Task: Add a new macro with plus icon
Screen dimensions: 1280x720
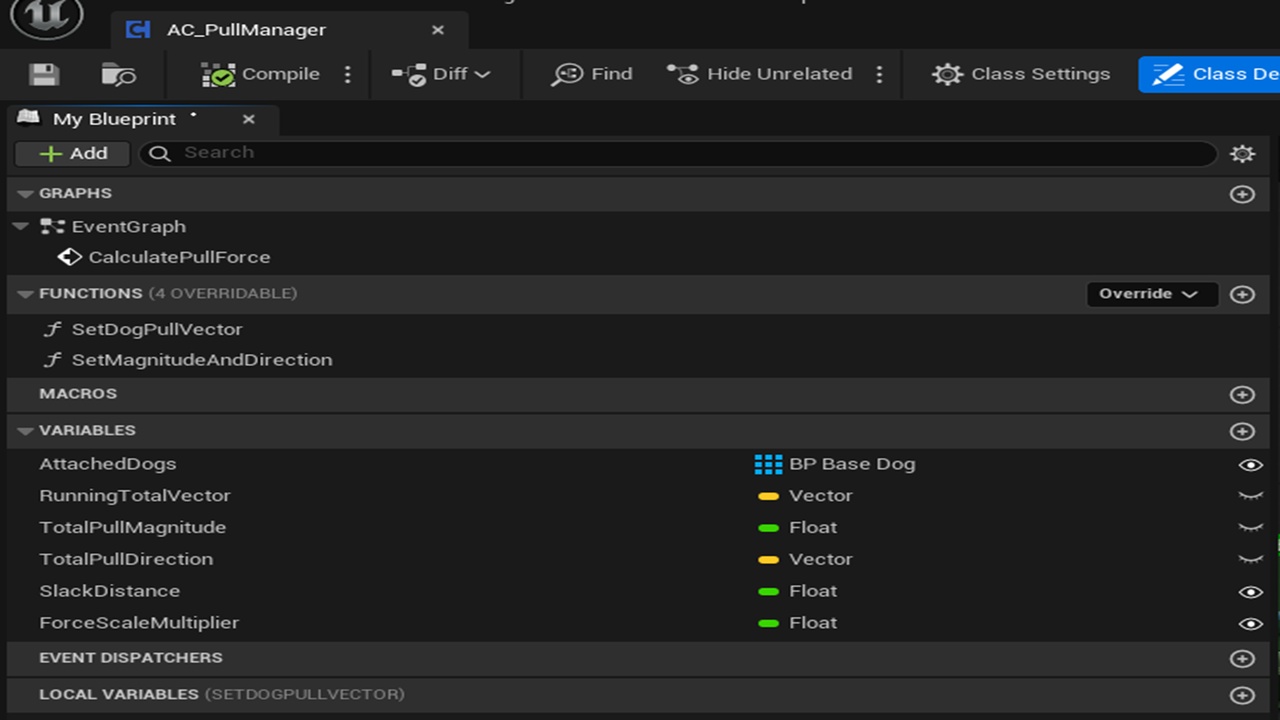Action: (1242, 395)
